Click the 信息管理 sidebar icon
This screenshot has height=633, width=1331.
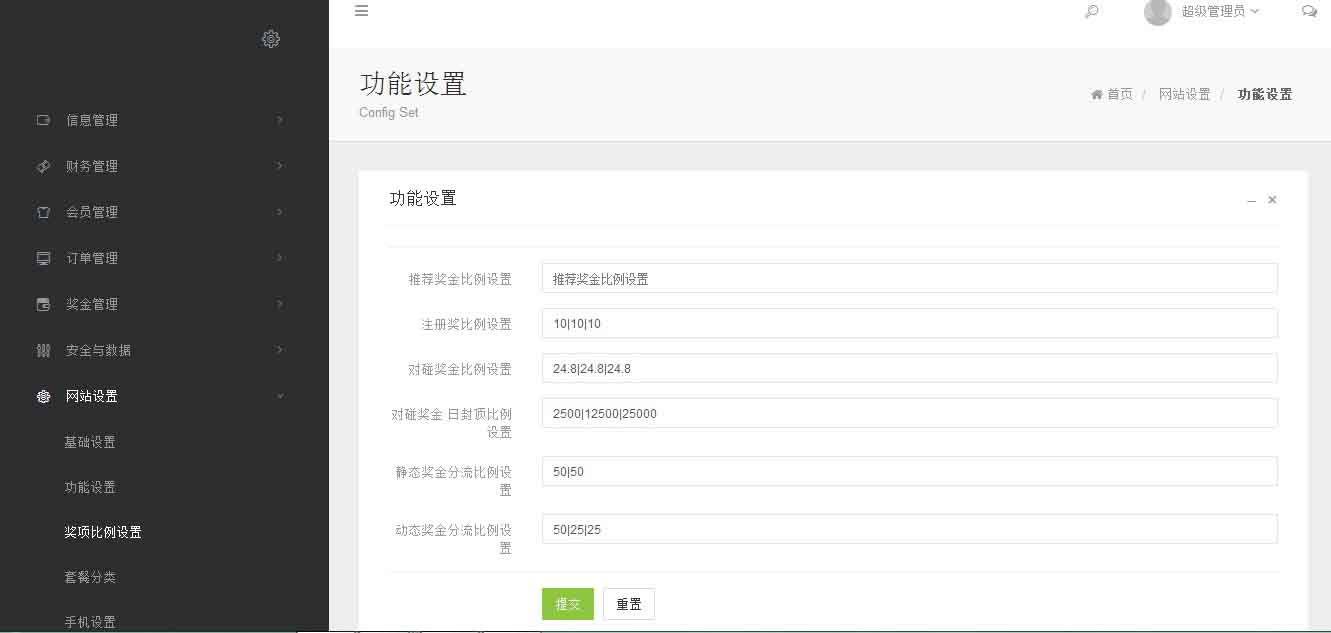[43, 120]
